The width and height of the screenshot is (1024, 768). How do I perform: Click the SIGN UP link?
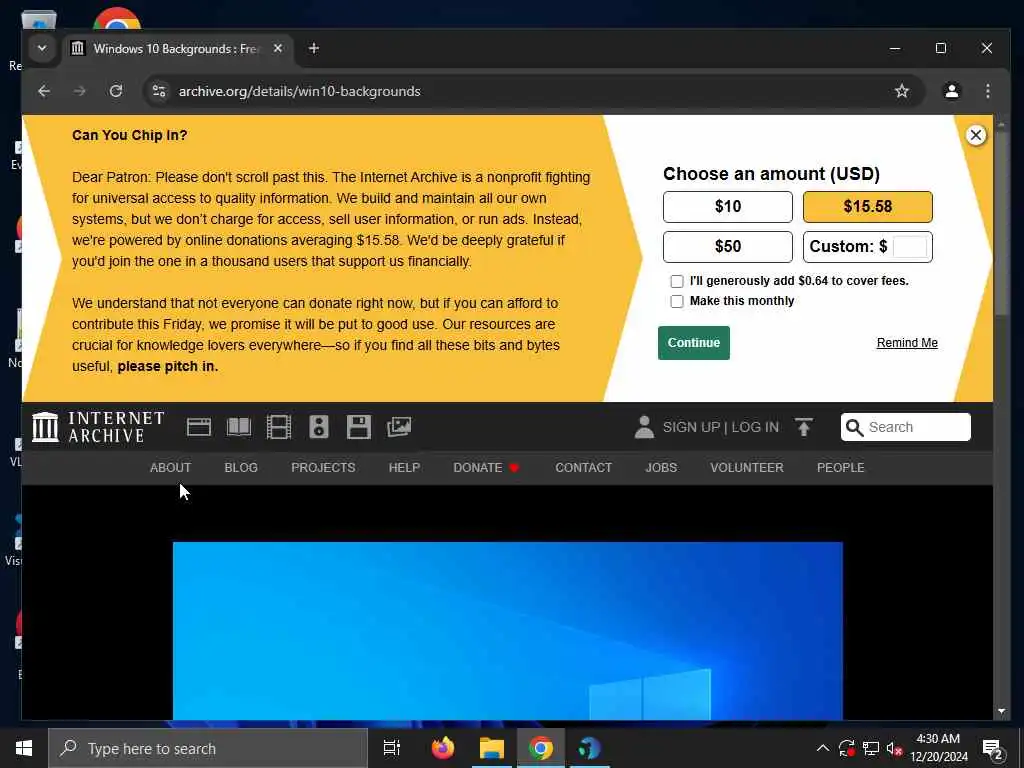[691, 427]
